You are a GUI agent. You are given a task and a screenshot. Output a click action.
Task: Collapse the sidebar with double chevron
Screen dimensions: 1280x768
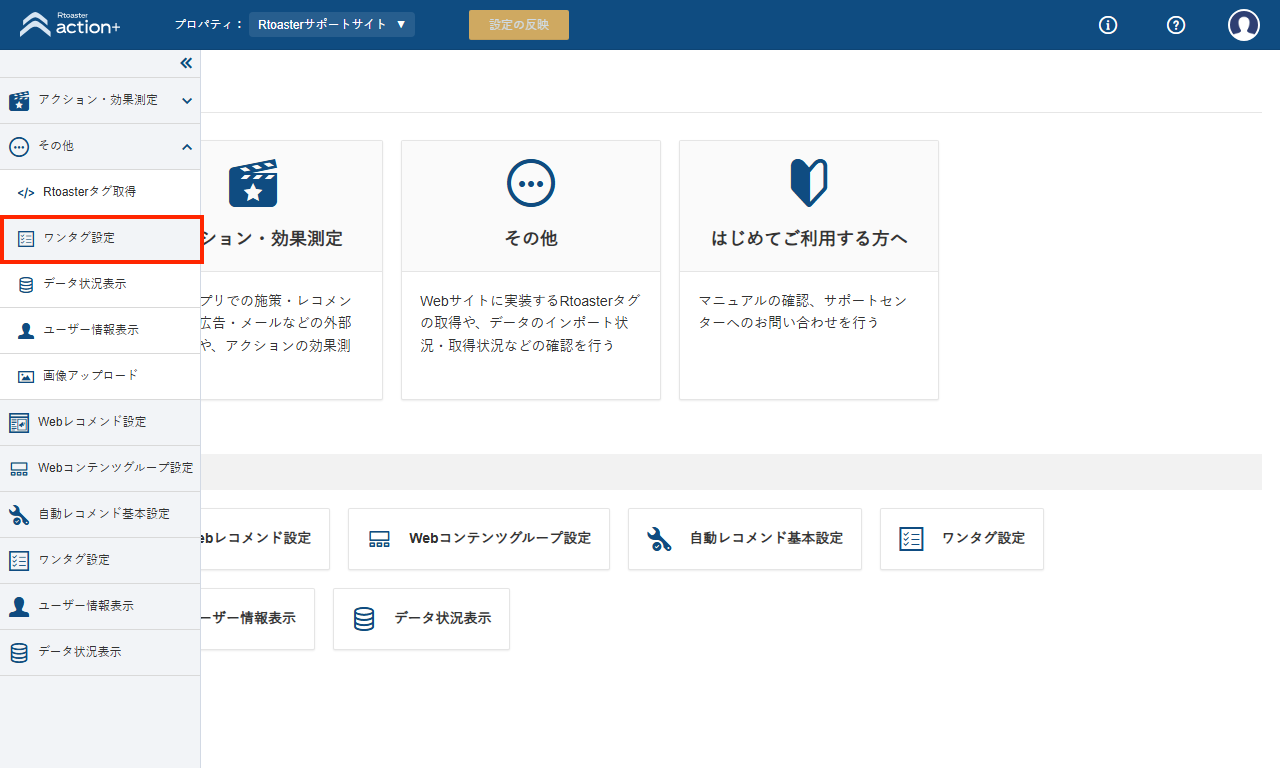pyautogui.click(x=186, y=63)
